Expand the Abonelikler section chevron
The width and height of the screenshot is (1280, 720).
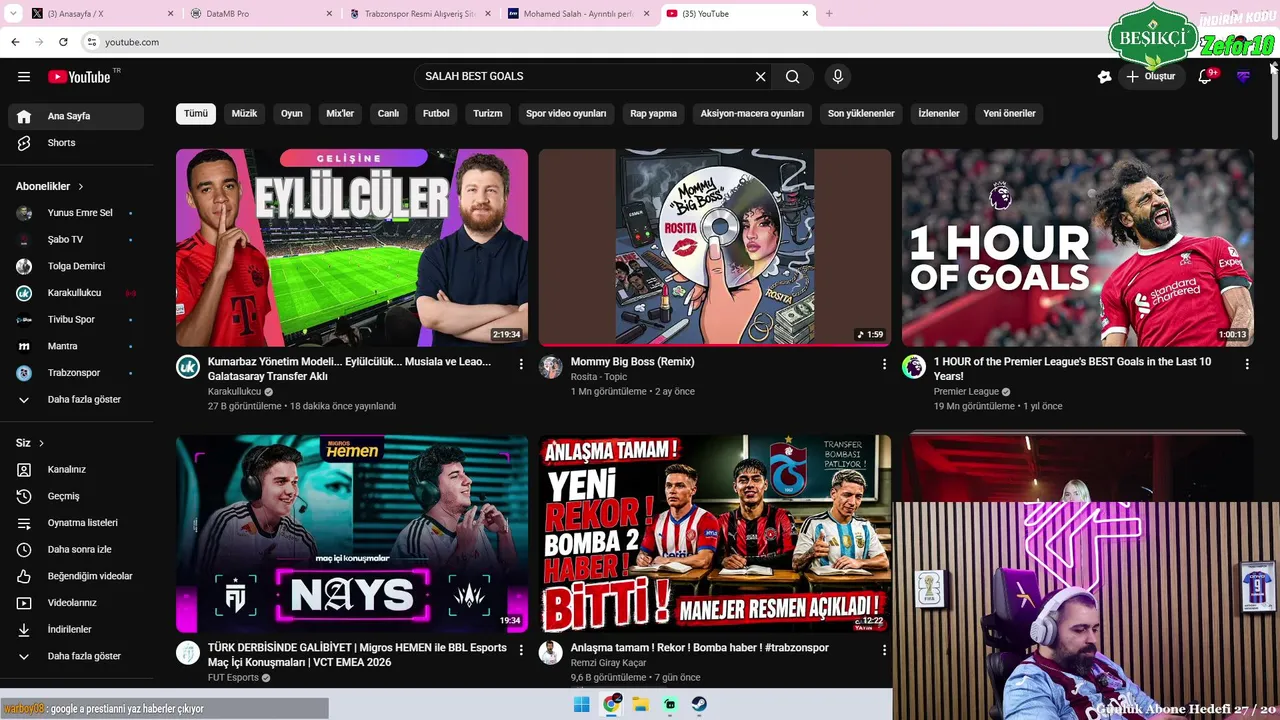(81, 187)
